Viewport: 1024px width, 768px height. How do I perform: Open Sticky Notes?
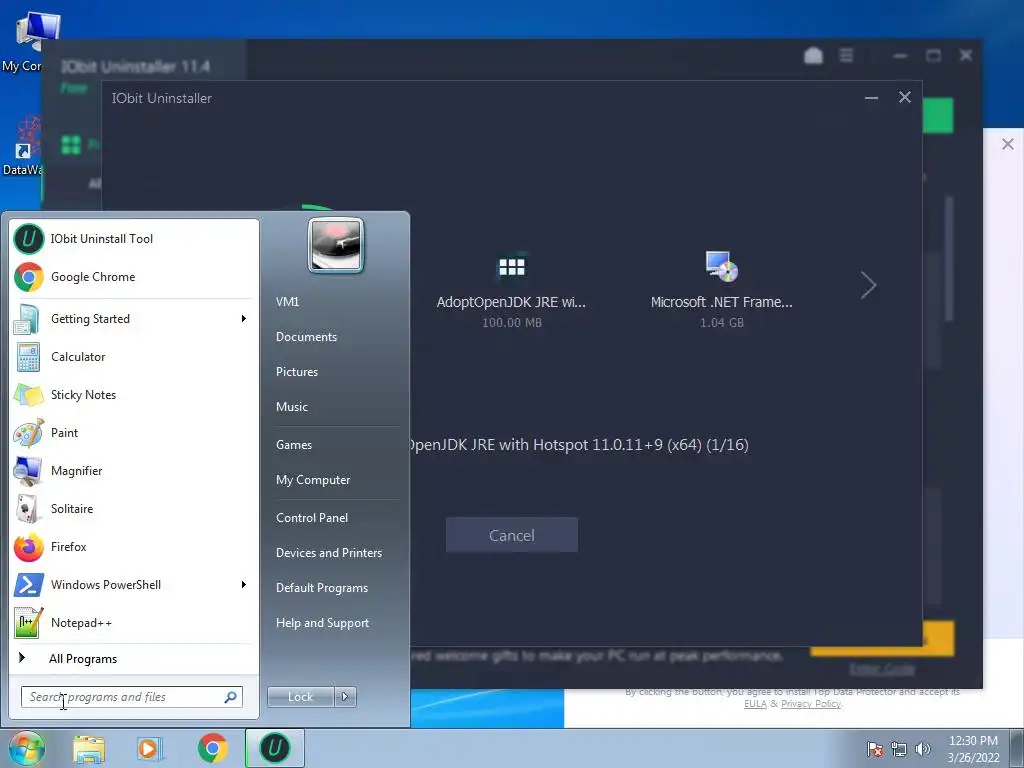134,394
